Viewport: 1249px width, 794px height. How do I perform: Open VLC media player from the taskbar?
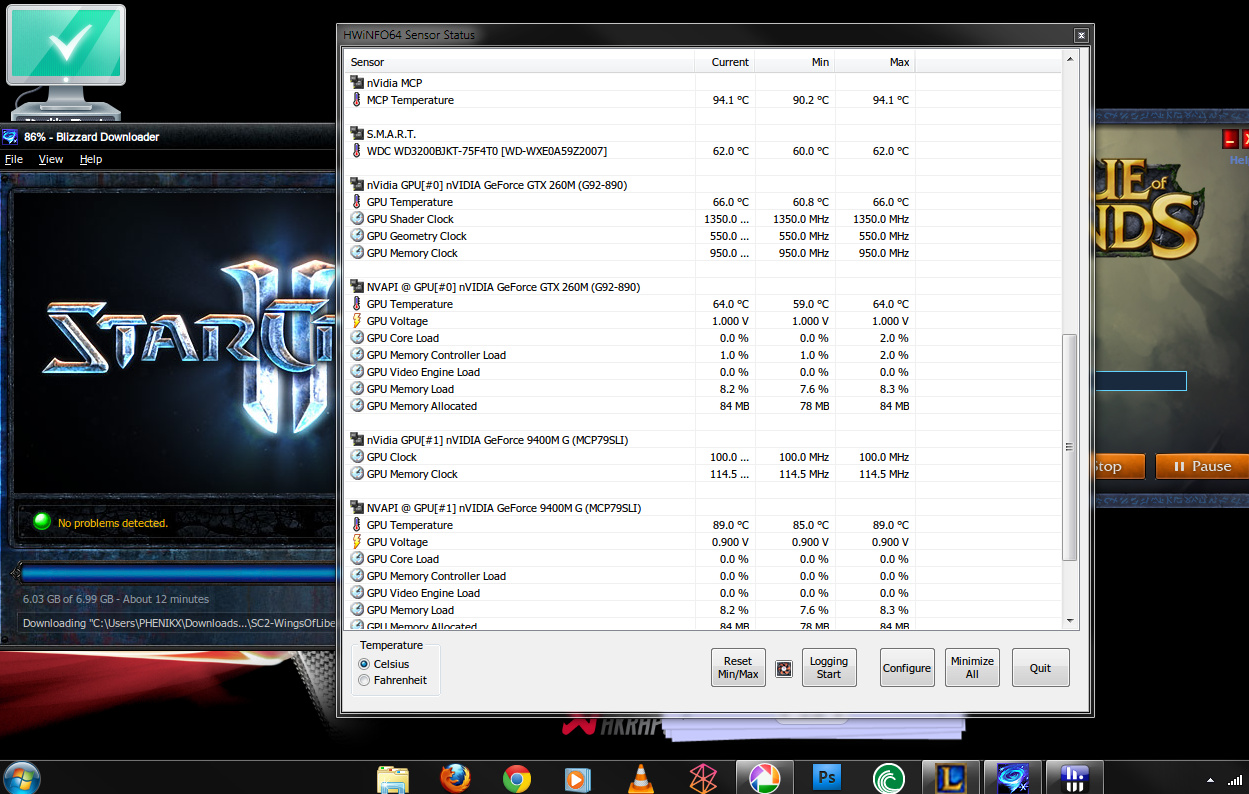640,777
